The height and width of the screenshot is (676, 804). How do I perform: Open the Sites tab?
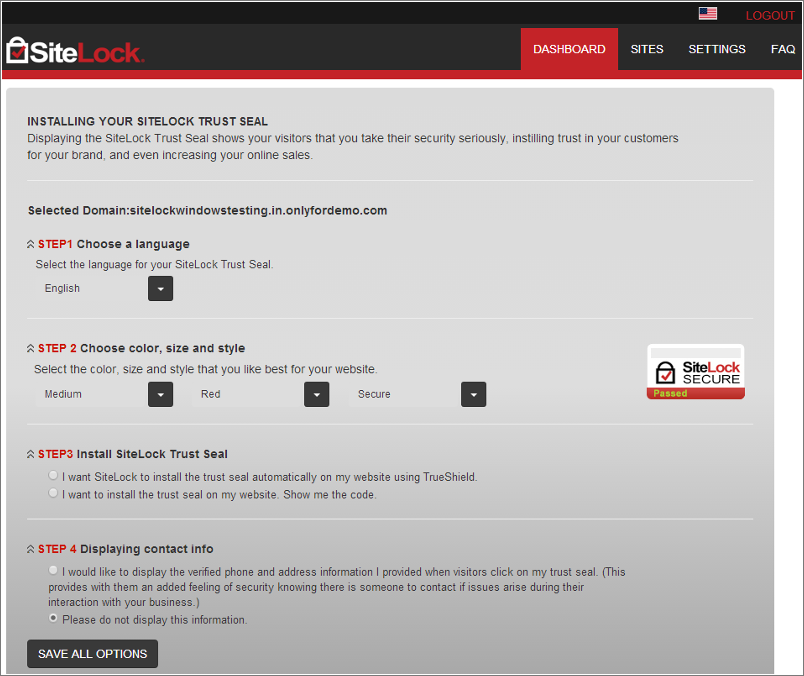(647, 49)
